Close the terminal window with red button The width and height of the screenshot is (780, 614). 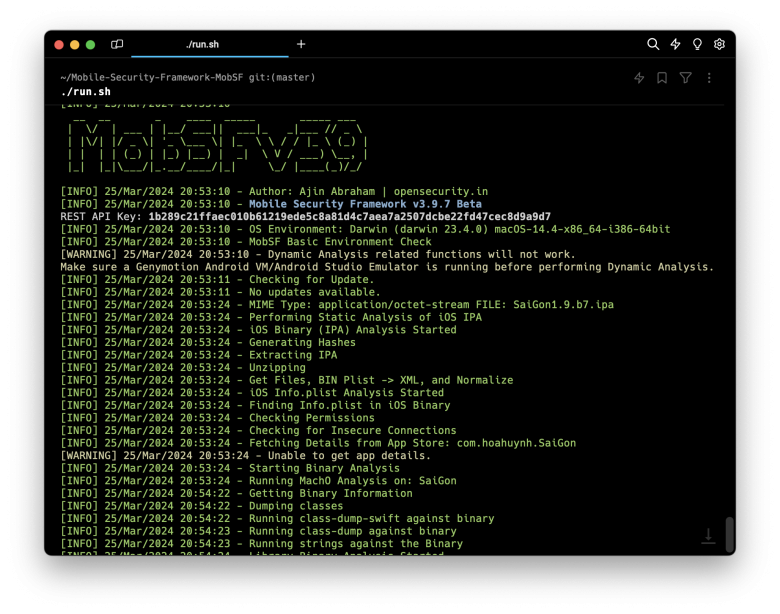click(x=59, y=45)
